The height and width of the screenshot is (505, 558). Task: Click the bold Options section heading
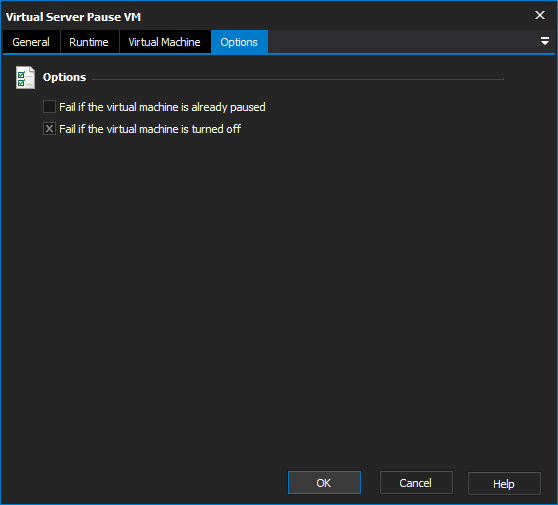(x=64, y=77)
